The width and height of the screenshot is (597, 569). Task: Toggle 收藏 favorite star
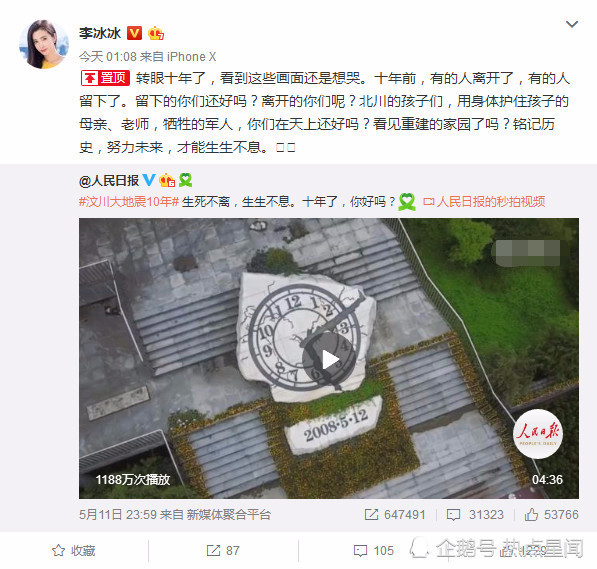coord(73,551)
